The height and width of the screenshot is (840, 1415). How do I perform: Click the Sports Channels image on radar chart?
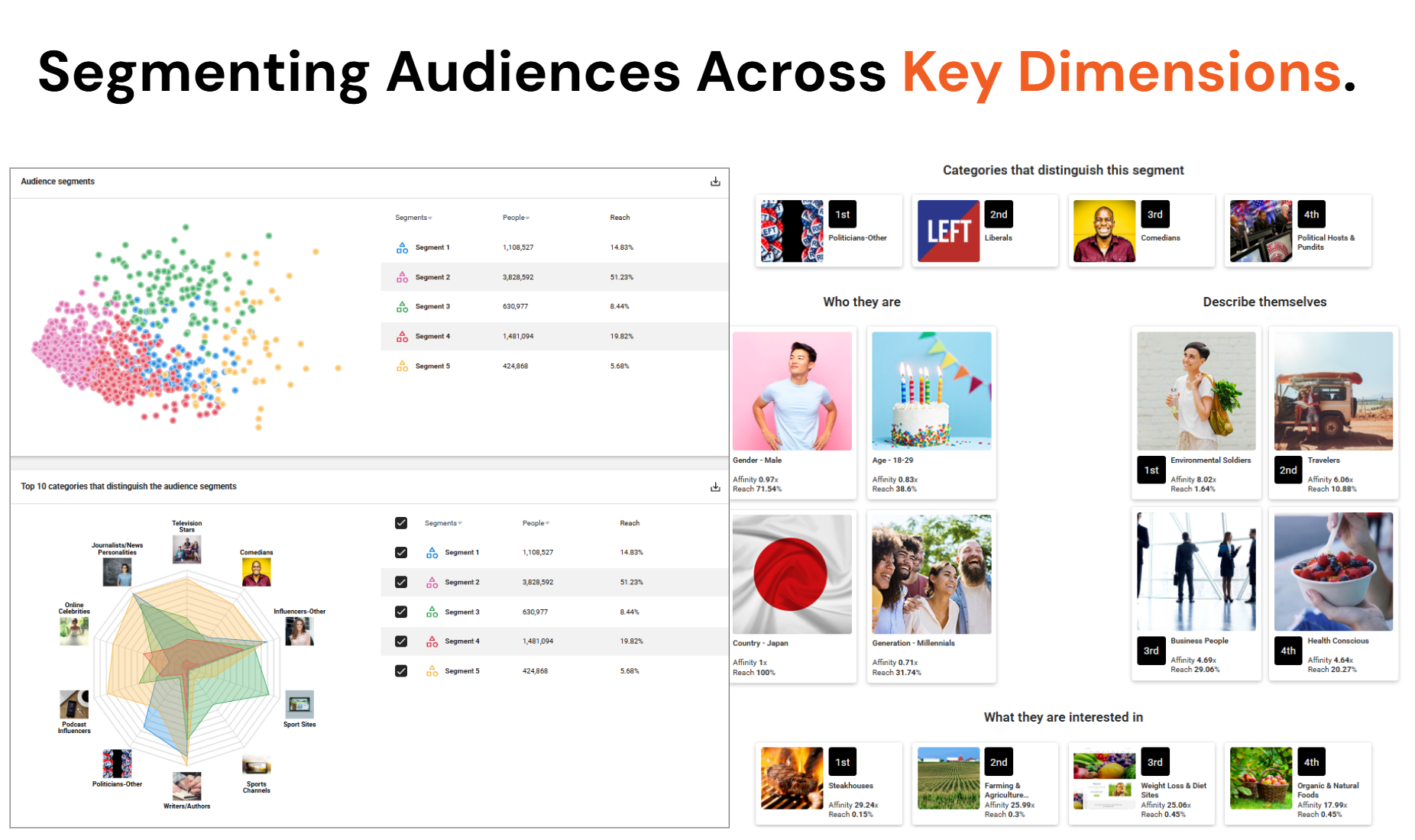tap(256, 765)
